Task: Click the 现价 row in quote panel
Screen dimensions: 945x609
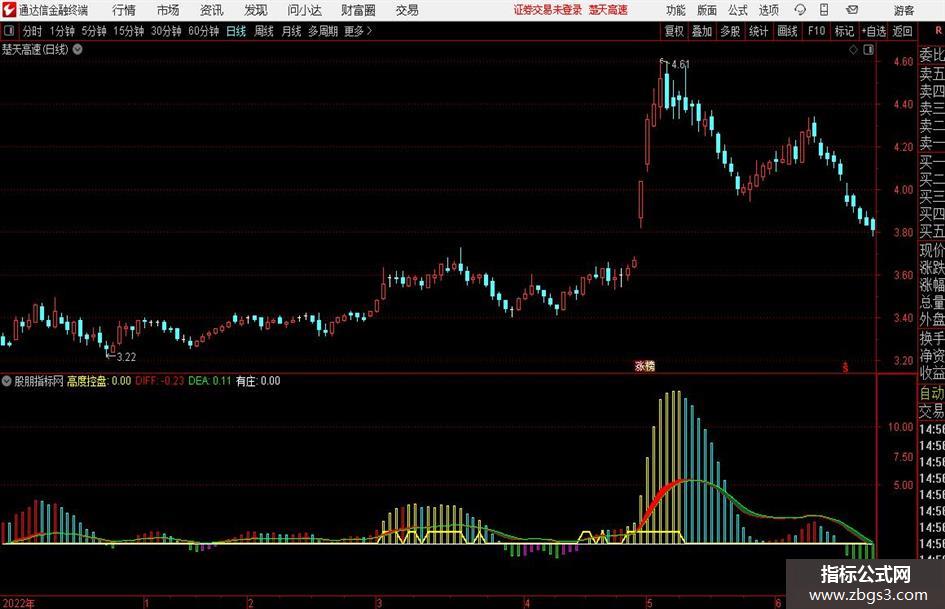Action: [932, 250]
